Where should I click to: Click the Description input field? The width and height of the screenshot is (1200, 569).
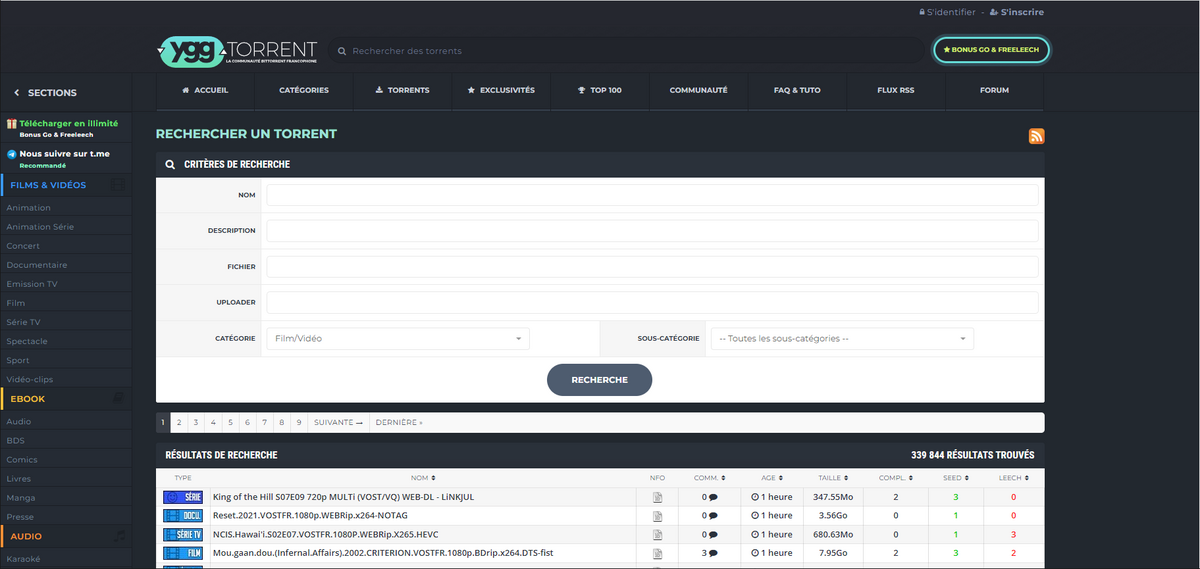(652, 231)
